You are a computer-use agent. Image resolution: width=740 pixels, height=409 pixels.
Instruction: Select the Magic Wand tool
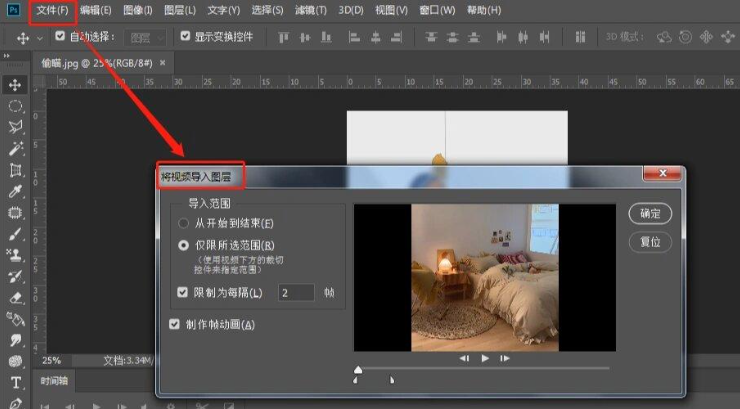(x=16, y=148)
